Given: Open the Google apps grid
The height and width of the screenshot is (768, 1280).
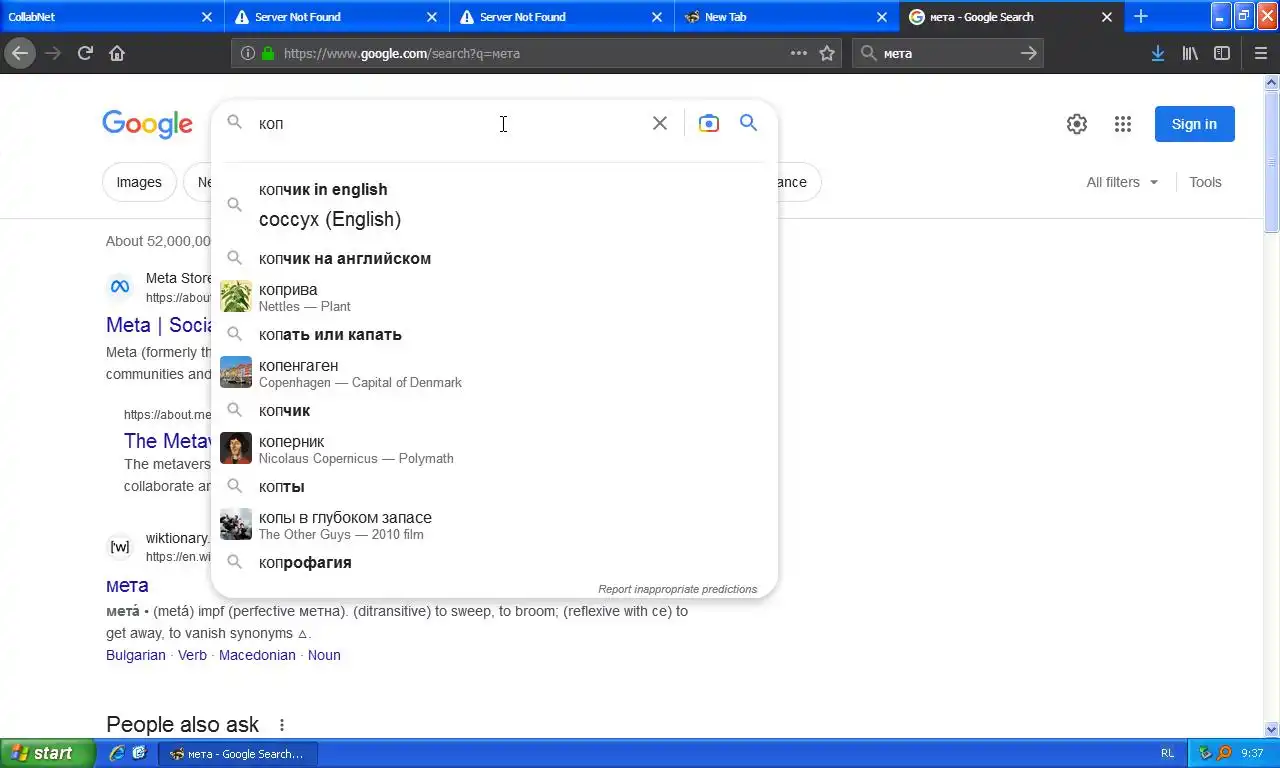Looking at the screenshot, I should [1123, 124].
